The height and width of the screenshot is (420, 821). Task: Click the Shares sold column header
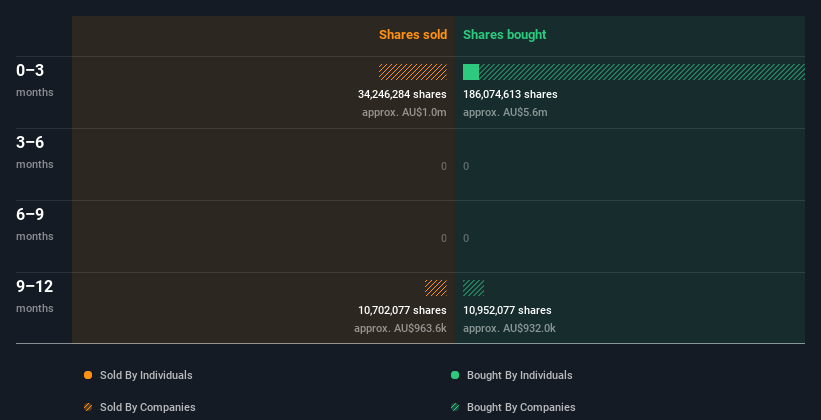tap(413, 35)
